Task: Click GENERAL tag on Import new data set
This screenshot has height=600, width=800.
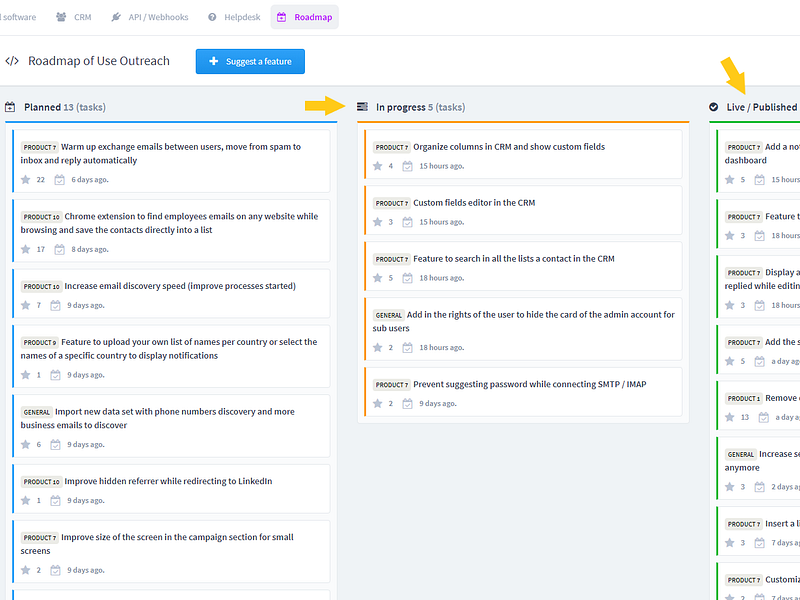Action: click(x=36, y=412)
